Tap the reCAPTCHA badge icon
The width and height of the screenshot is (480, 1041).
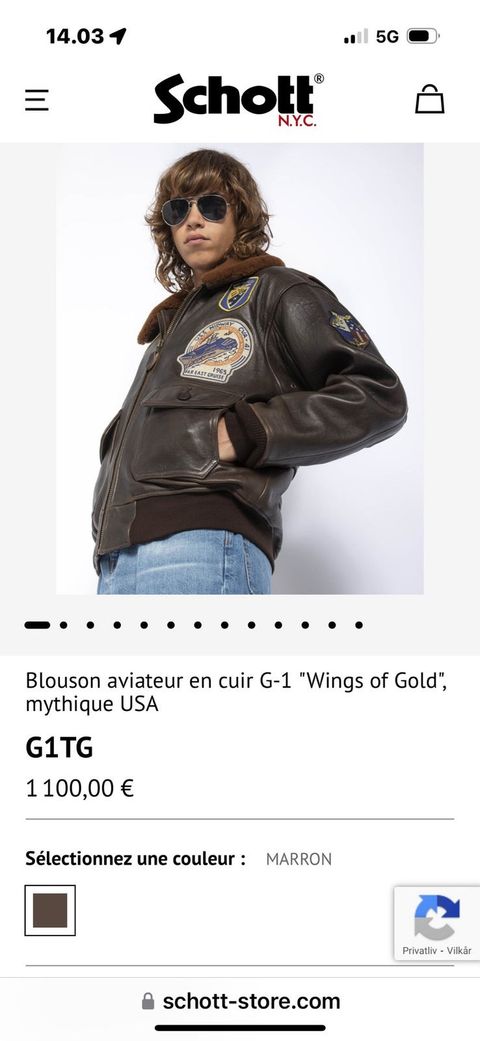(437, 917)
